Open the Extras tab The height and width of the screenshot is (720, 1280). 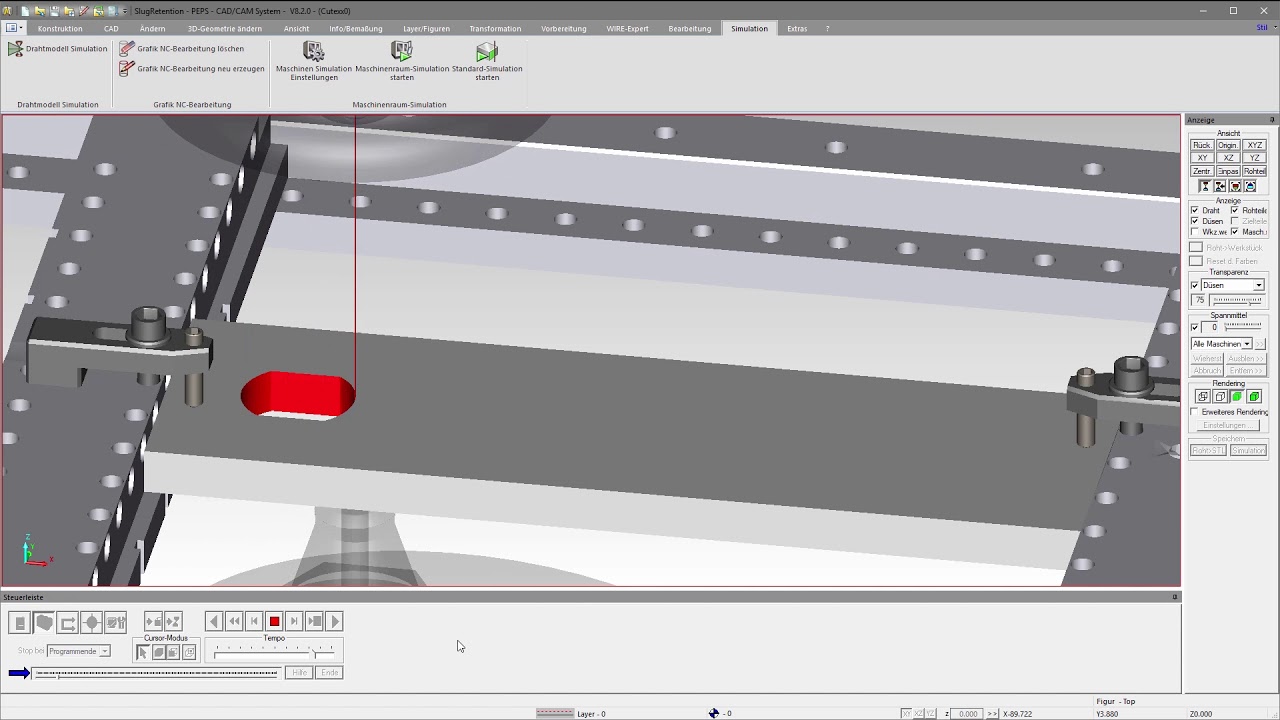(797, 28)
